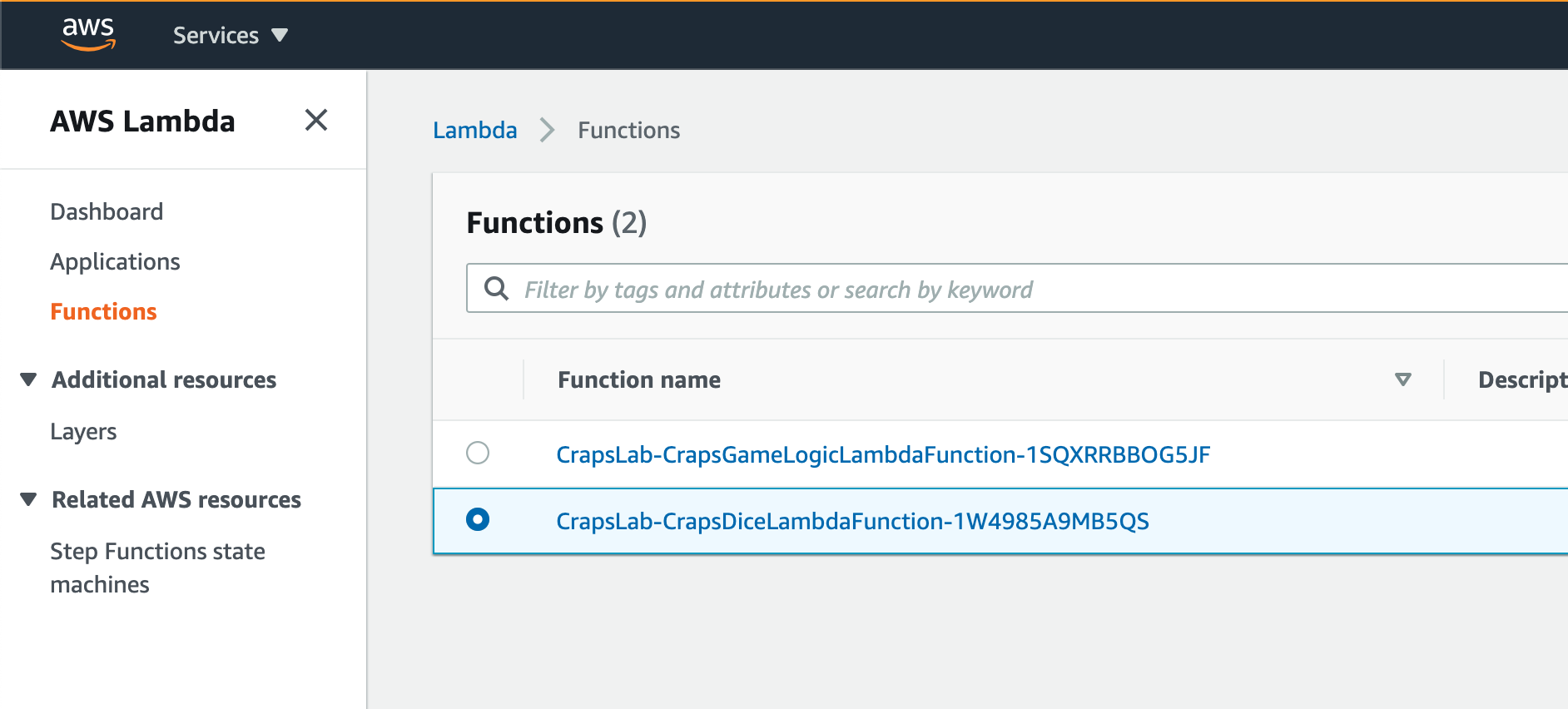Select the CrapsDiceLambdaFunction radio button
Image resolution: width=1568 pixels, height=709 pixels.
[478, 519]
